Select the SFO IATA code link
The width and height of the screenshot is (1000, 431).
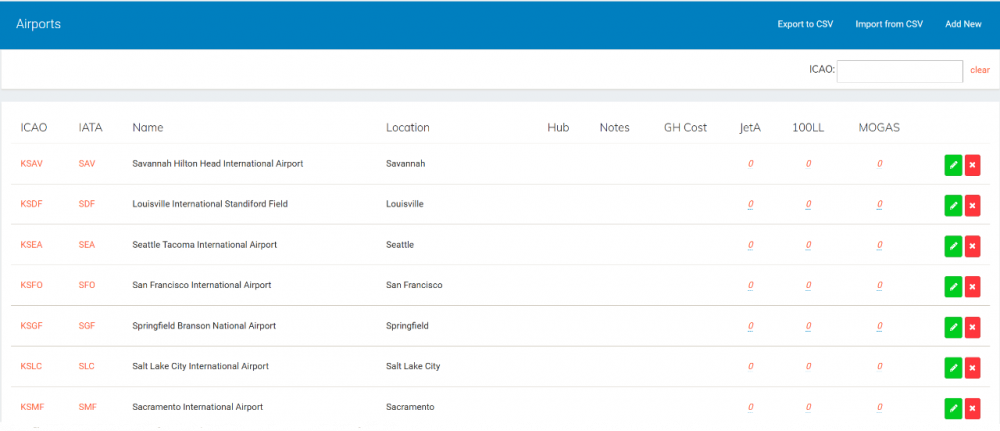click(x=87, y=285)
